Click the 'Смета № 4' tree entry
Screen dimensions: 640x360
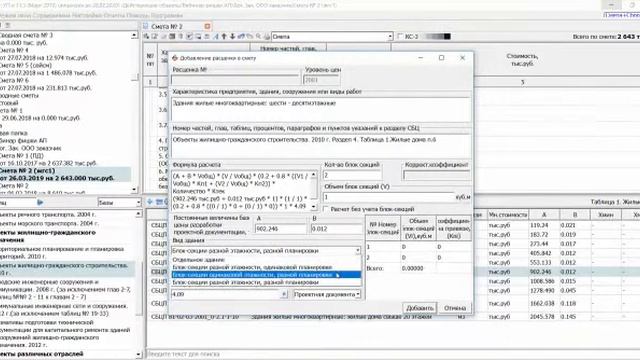[14, 50]
